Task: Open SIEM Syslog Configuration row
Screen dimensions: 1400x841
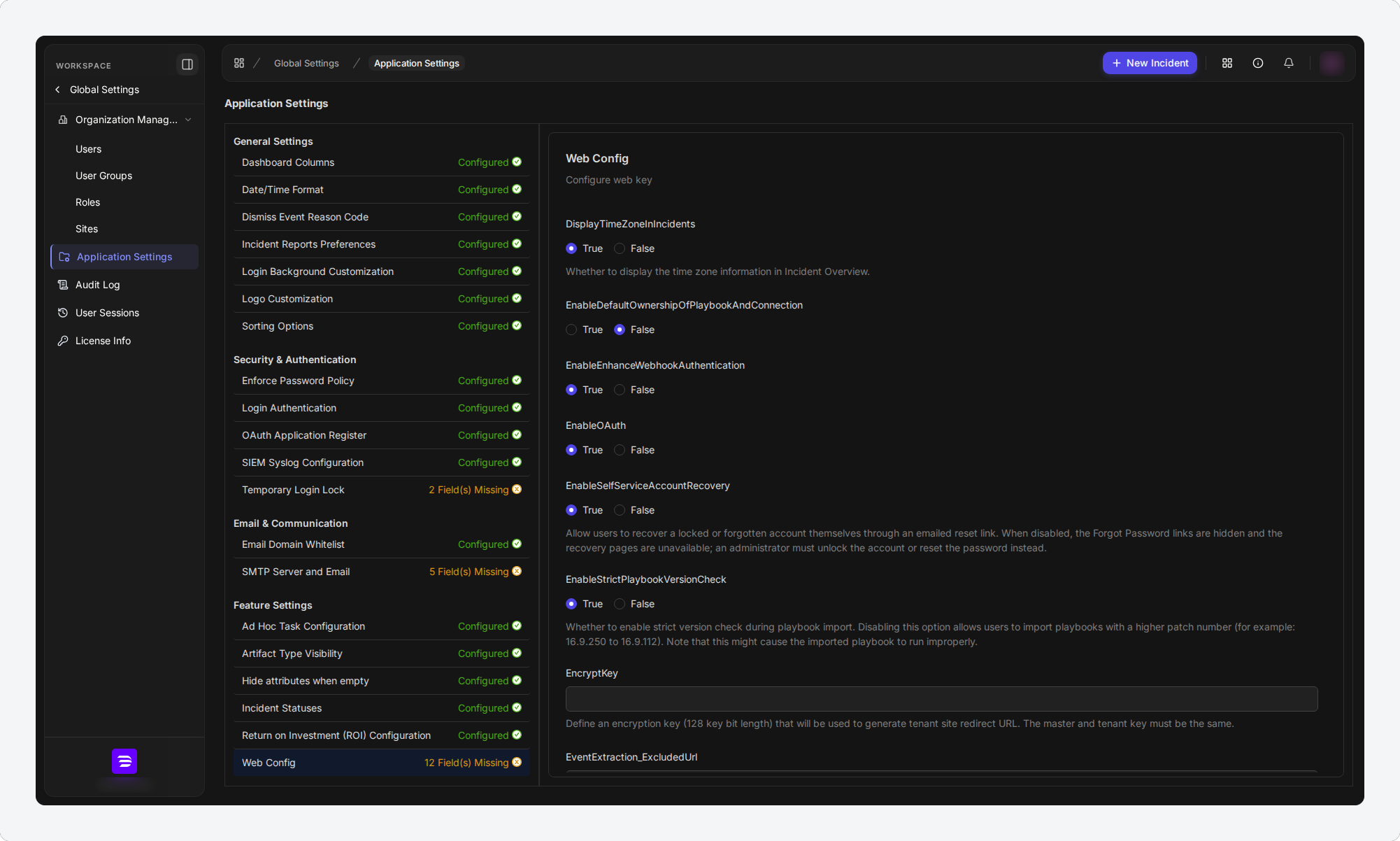Action: pyautogui.click(x=381, y=462)
